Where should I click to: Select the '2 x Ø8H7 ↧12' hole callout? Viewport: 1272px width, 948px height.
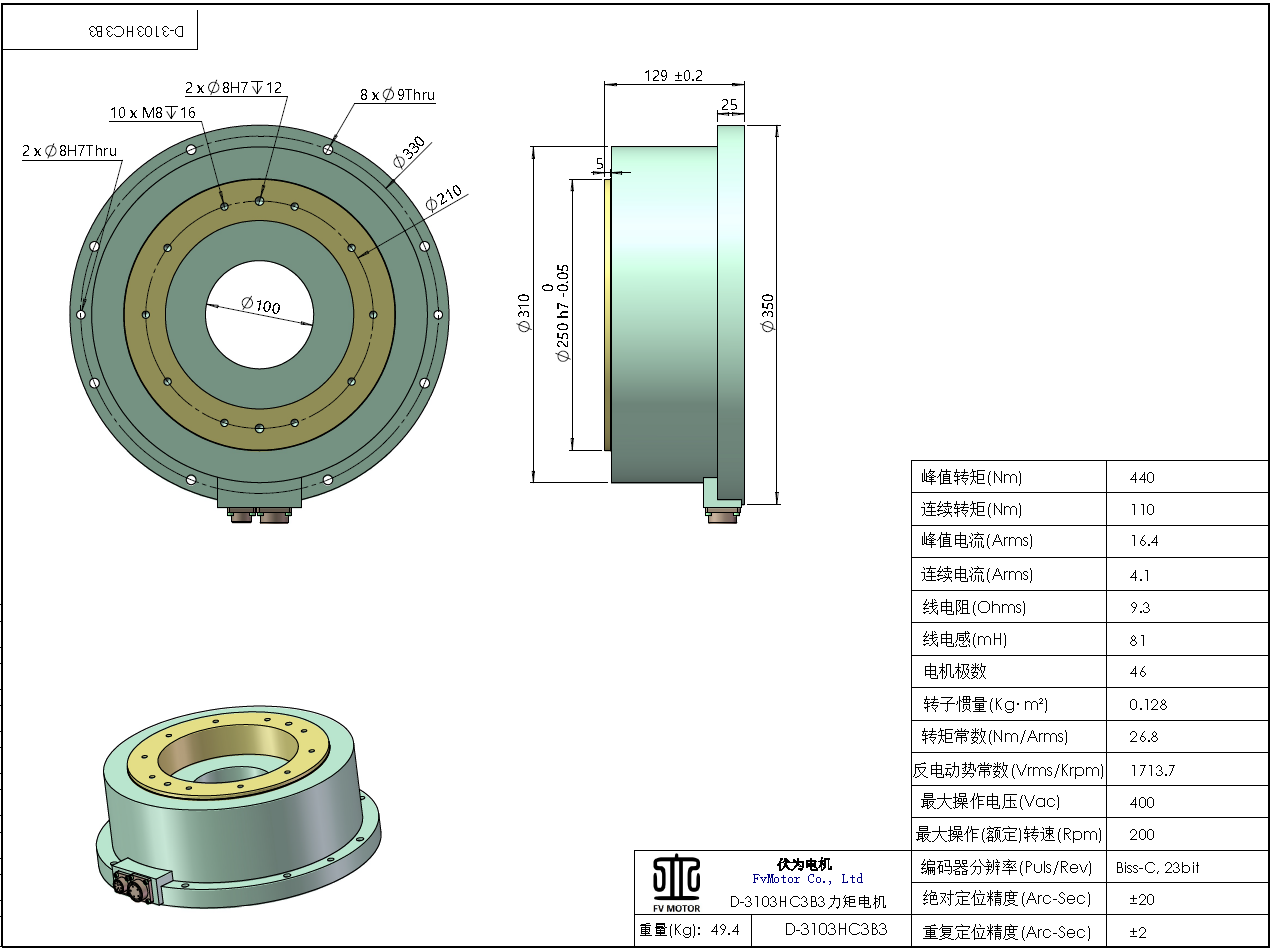234,88
